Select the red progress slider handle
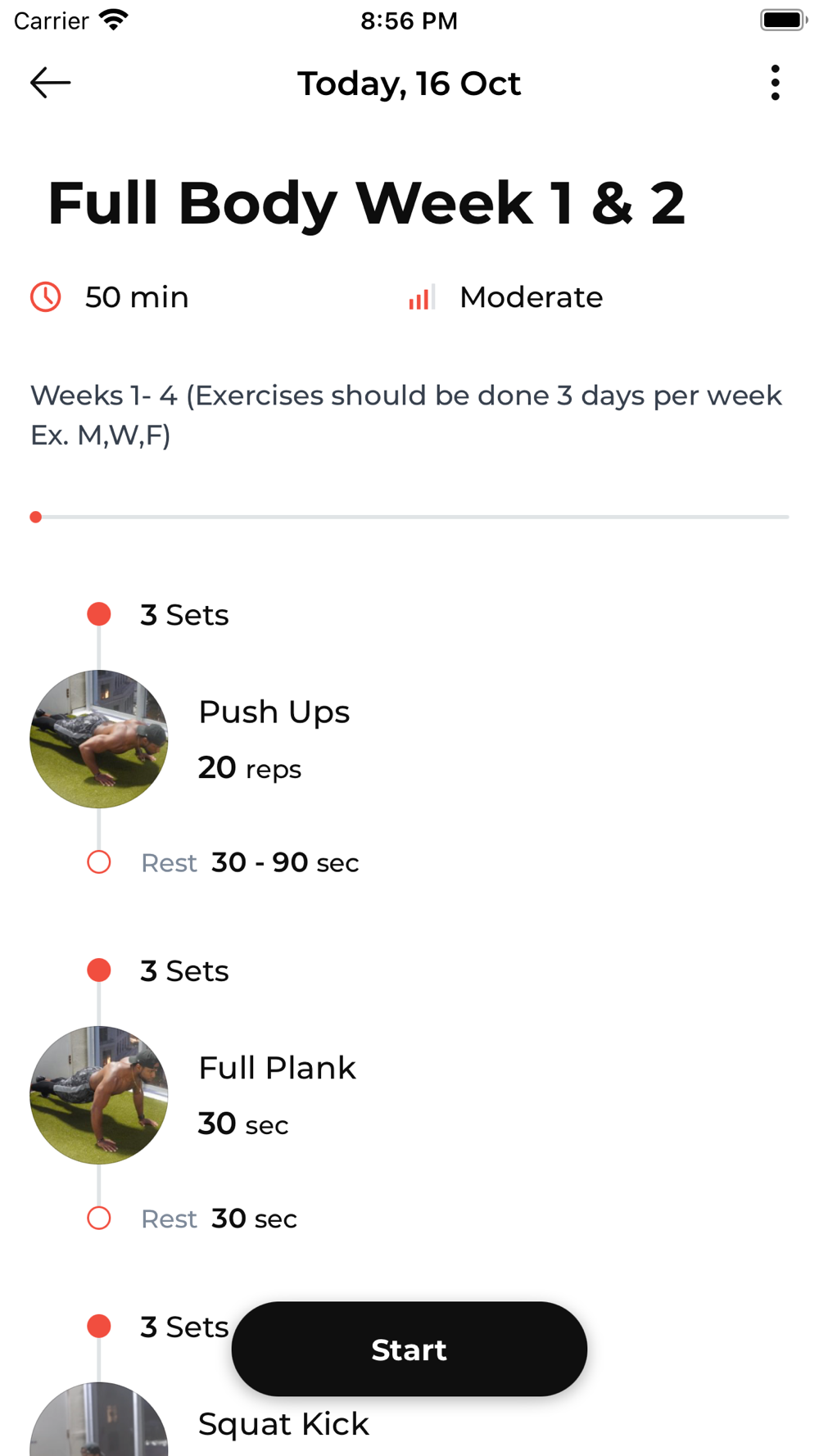 point(36,517)
